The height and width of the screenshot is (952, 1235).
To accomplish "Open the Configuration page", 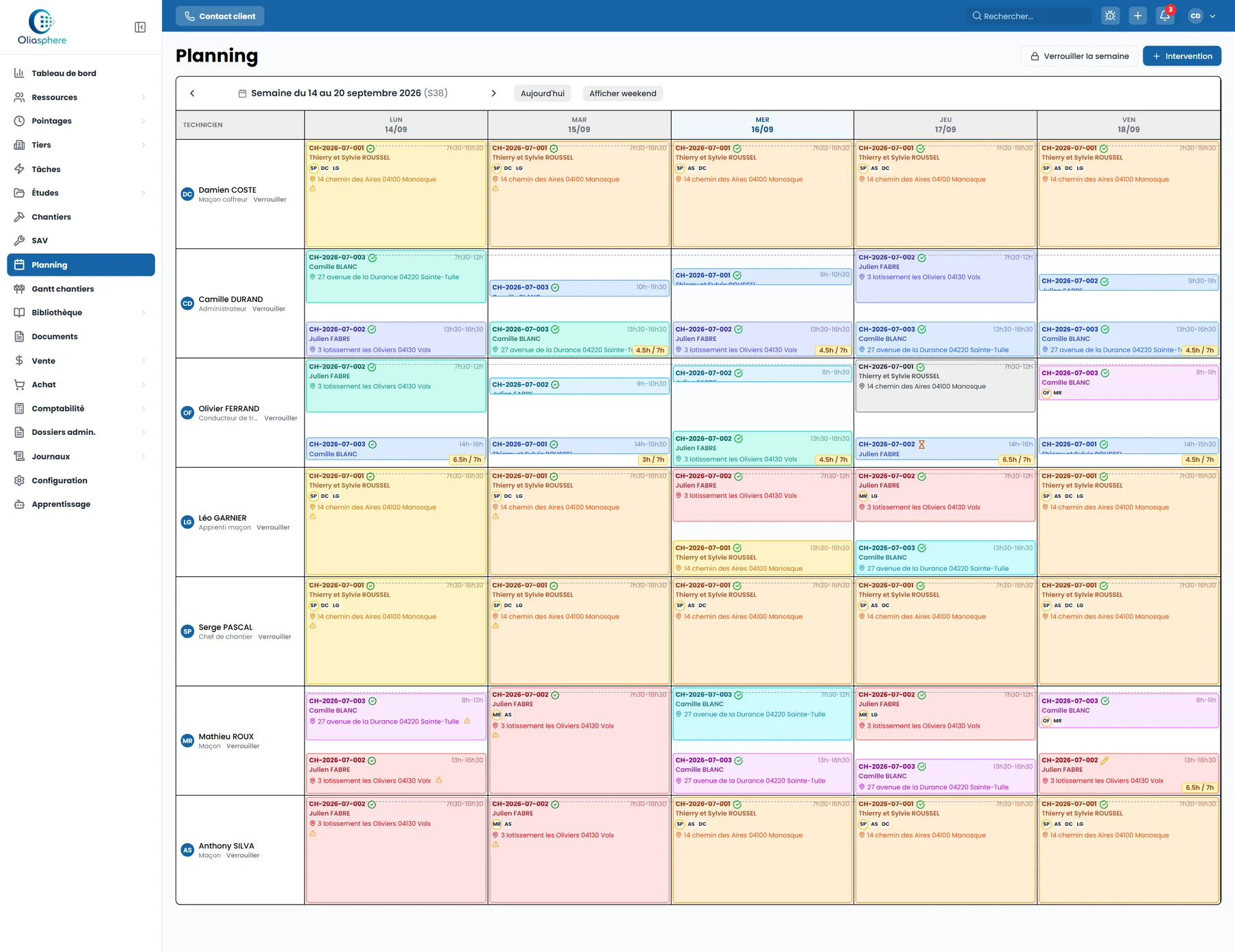I will tap(81, 480).
